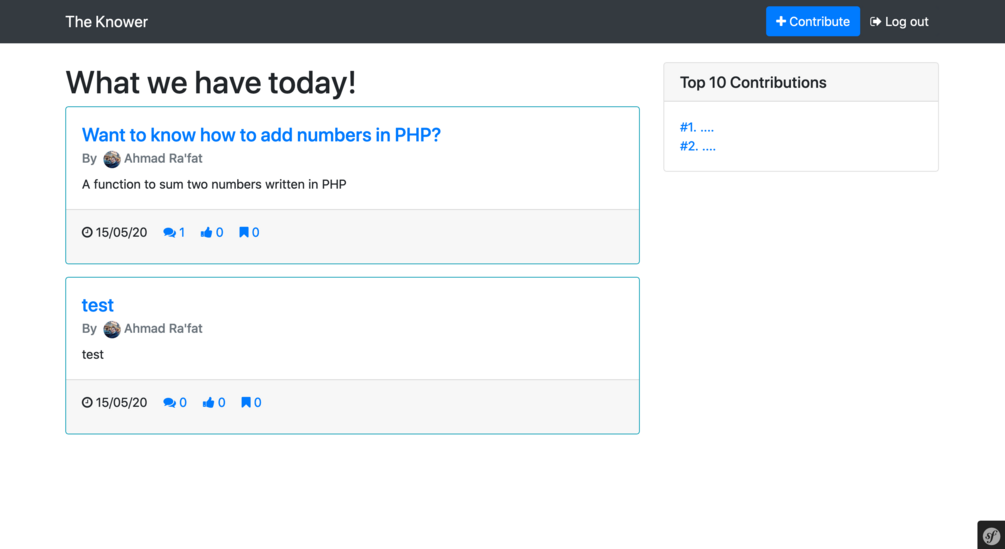Image resolution: width=1005 pixels, height=549 pixels.
Task: Click the clock icon on PHP post
Action: click(x=87, y=233)
